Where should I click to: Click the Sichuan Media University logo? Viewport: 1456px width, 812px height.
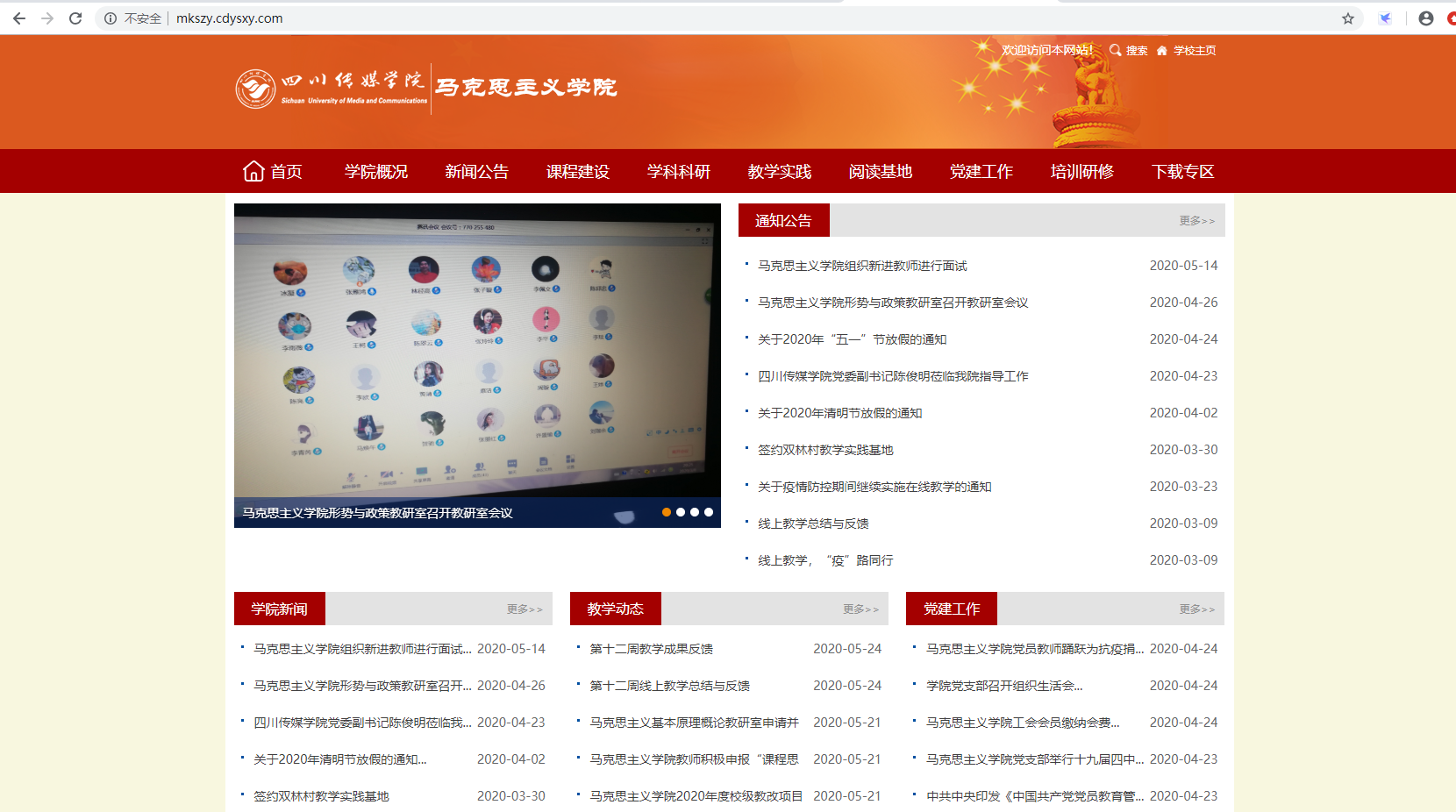(256, 89)
